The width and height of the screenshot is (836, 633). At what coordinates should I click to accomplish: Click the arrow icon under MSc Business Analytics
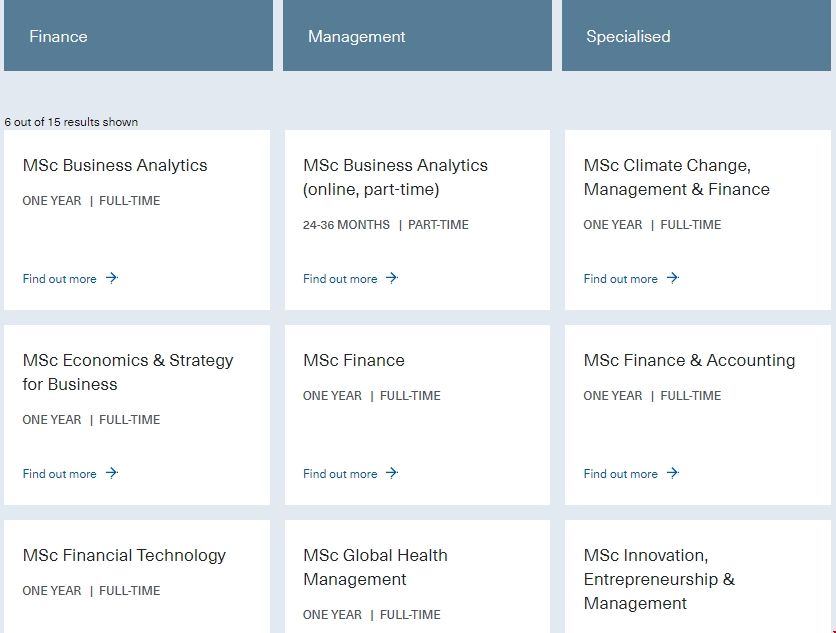112,278
